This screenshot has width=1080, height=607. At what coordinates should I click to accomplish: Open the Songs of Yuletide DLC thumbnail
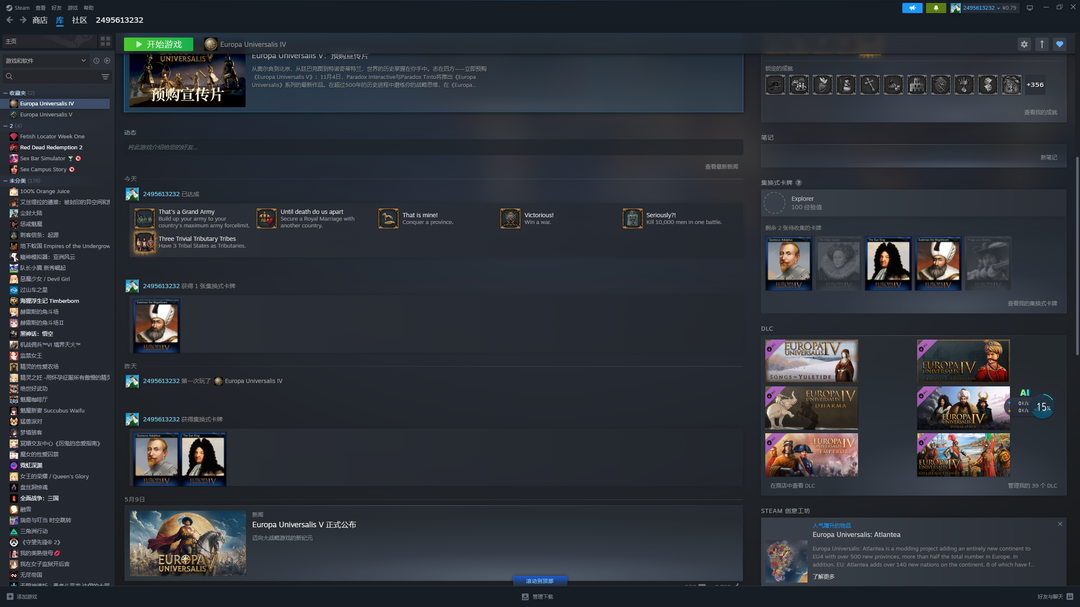pyautogui.click(x=811, y=360)
